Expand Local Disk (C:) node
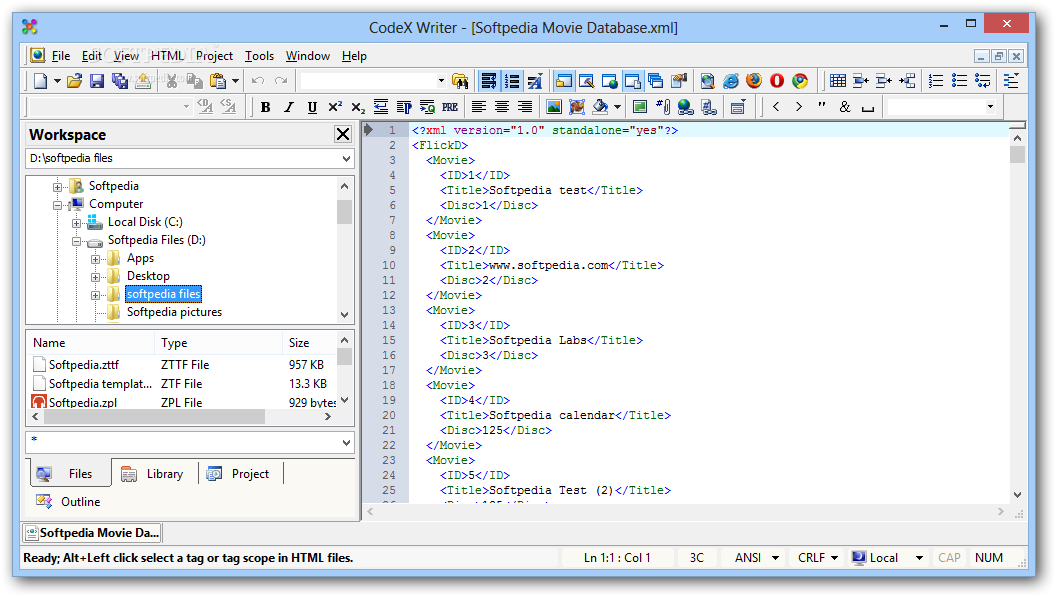This screenshot has height=597, width=1056. pos(76,223)
